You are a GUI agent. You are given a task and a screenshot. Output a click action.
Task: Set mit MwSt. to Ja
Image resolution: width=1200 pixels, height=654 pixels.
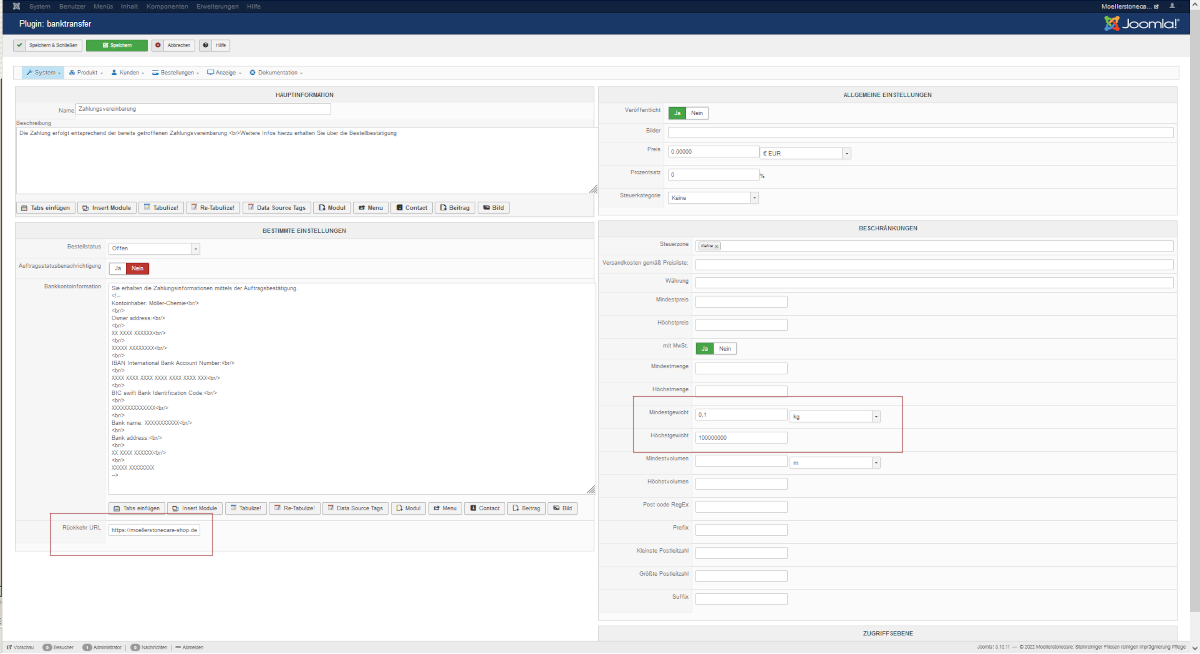[x=704, y=348]
